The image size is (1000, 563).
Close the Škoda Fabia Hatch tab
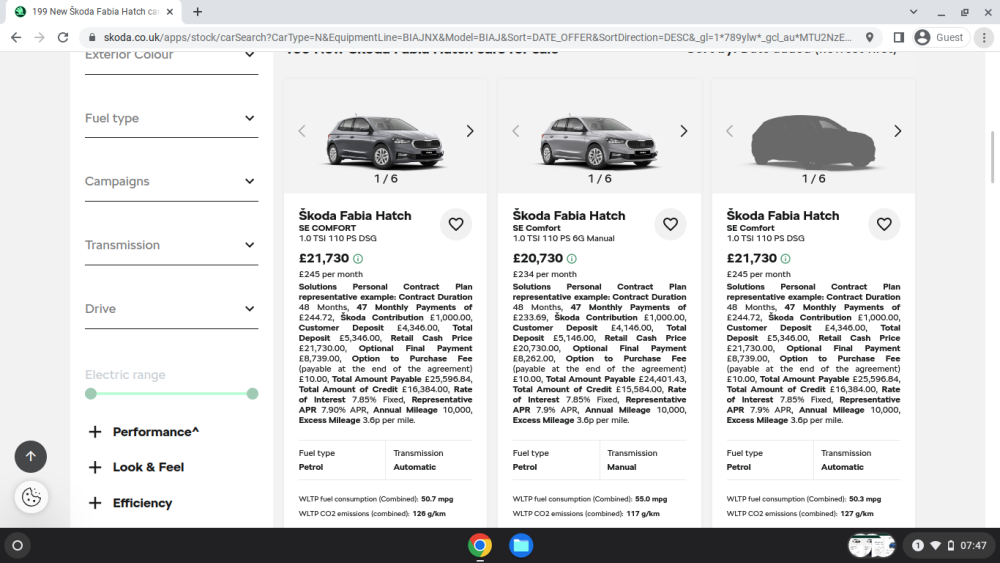tap(170, 11)
